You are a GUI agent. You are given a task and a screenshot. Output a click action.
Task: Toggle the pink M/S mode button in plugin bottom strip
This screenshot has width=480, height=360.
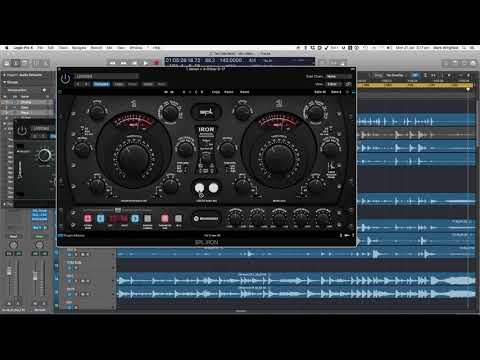[x=88, y=218]
